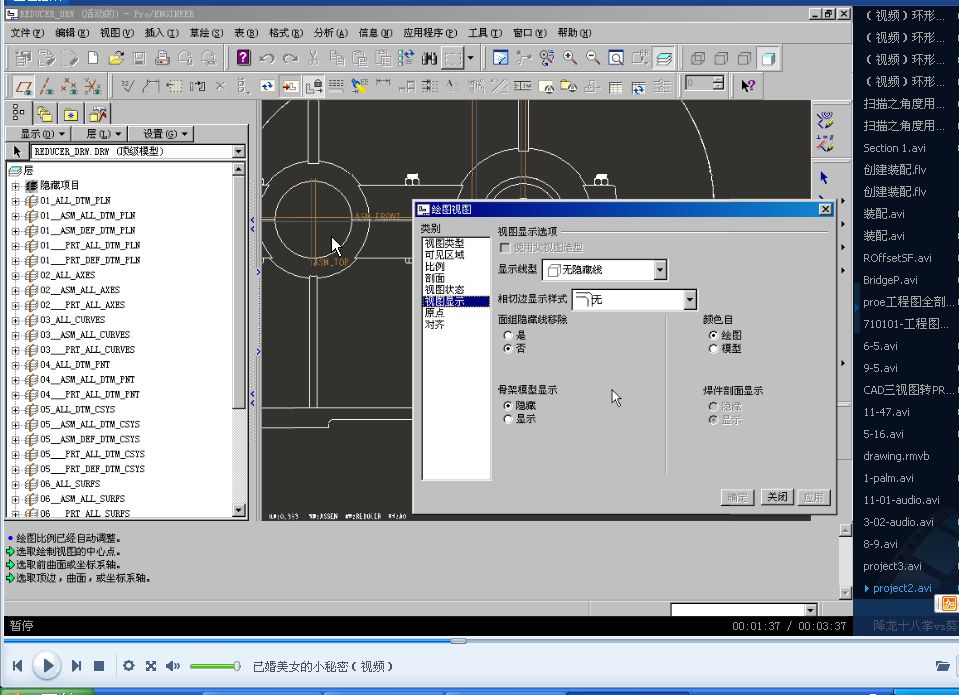Open the 相切边显示样式 dropdown

[689, 299]
